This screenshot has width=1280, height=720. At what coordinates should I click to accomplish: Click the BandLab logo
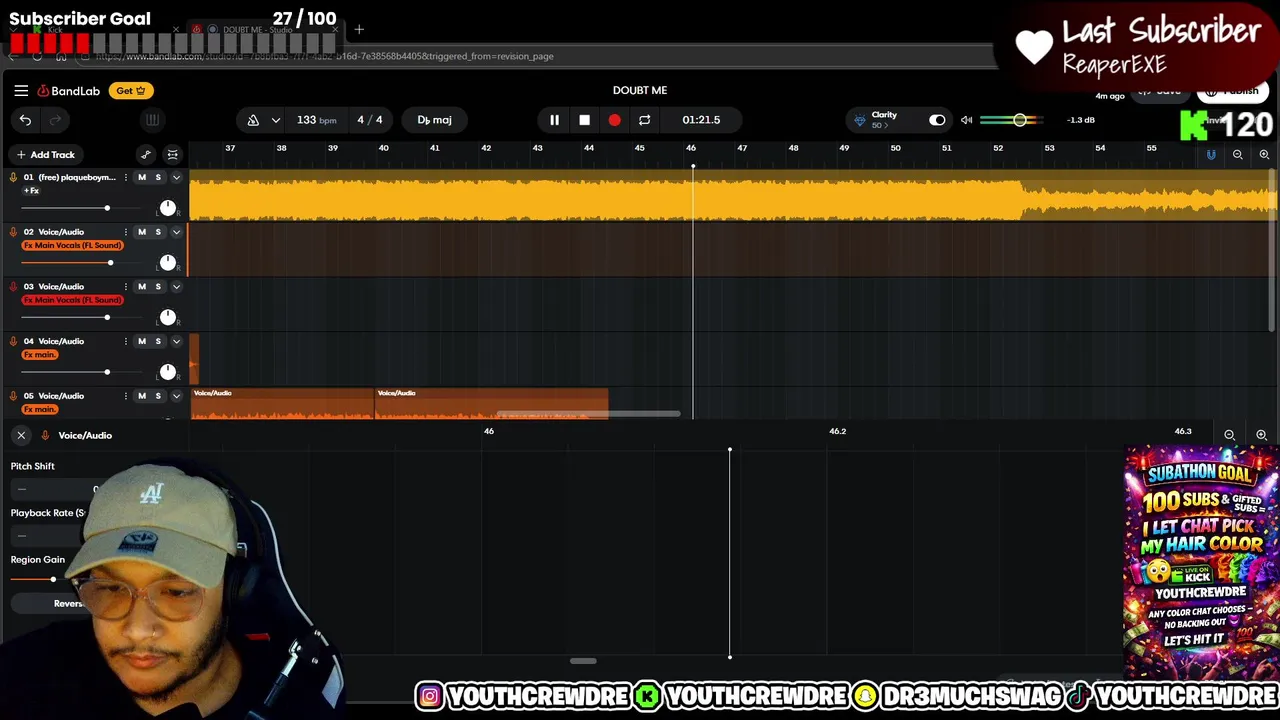tap(69, 91)
